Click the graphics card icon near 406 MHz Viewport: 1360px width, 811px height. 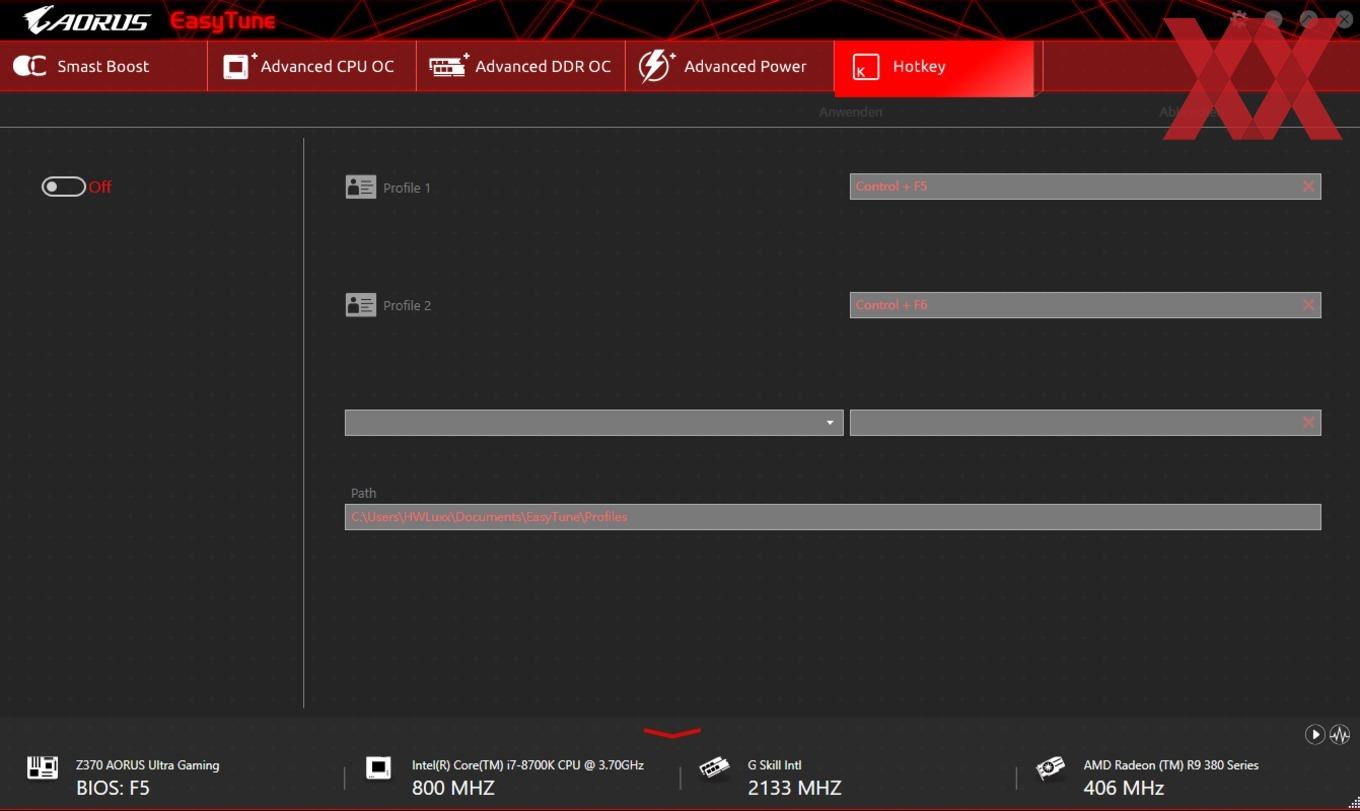[x=1050, y=768]
